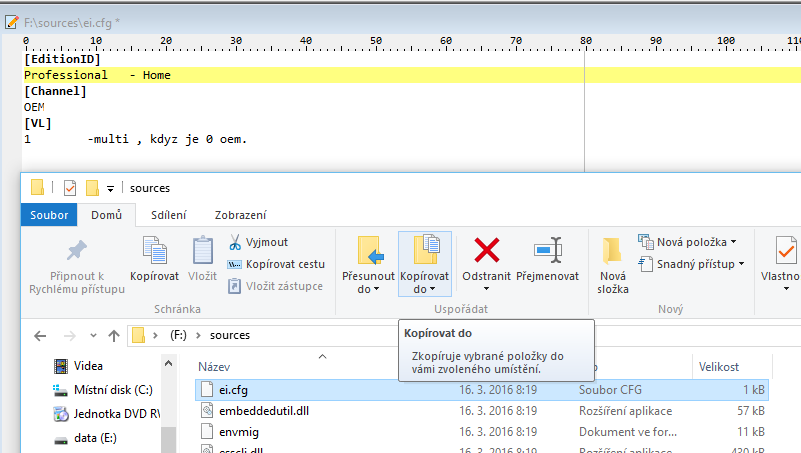Screen dimensions: 801x453
Task: Click the [EditionID] line in the editor
Action: point(62,59)
